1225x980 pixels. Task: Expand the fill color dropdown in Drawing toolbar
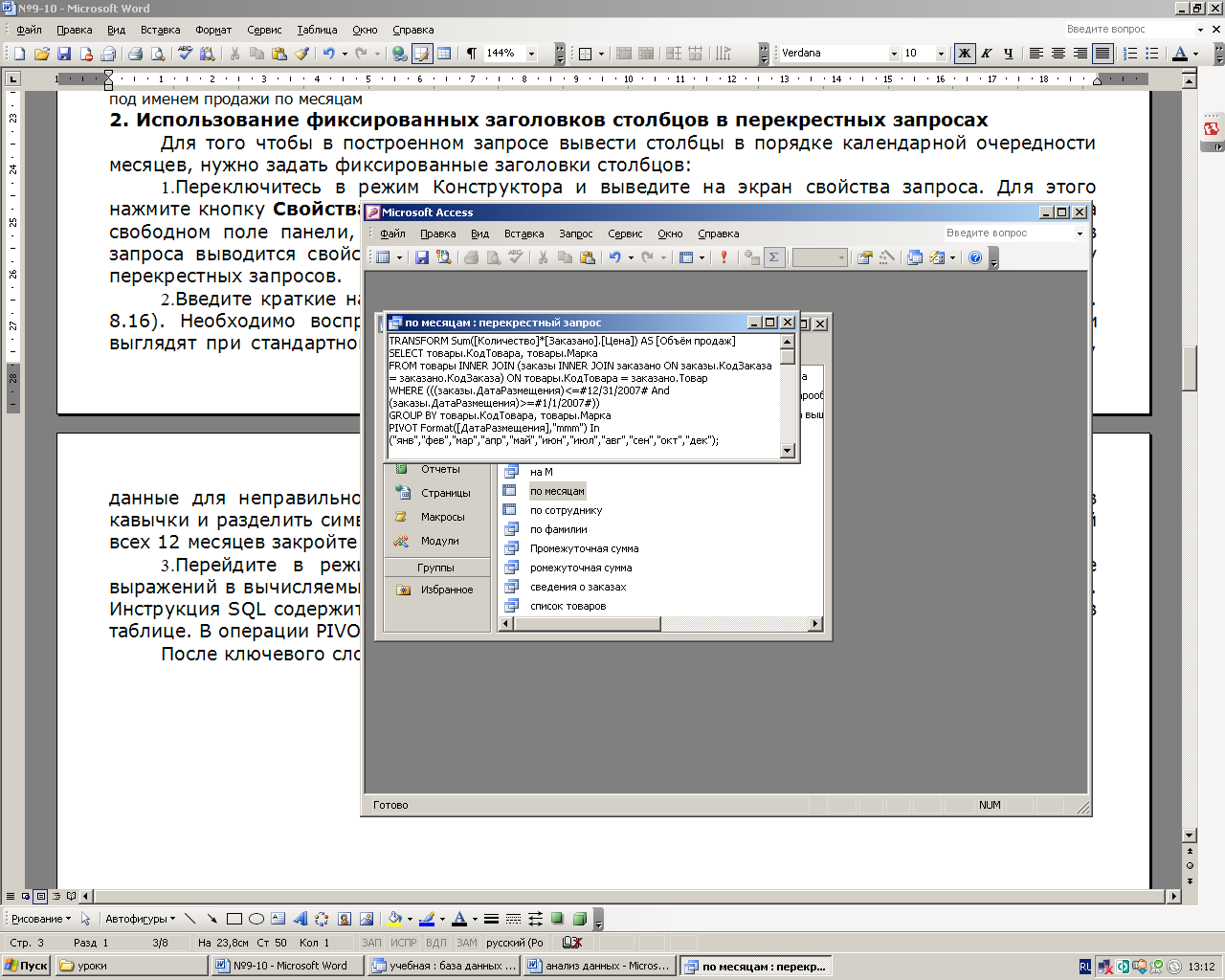point(410,919)
